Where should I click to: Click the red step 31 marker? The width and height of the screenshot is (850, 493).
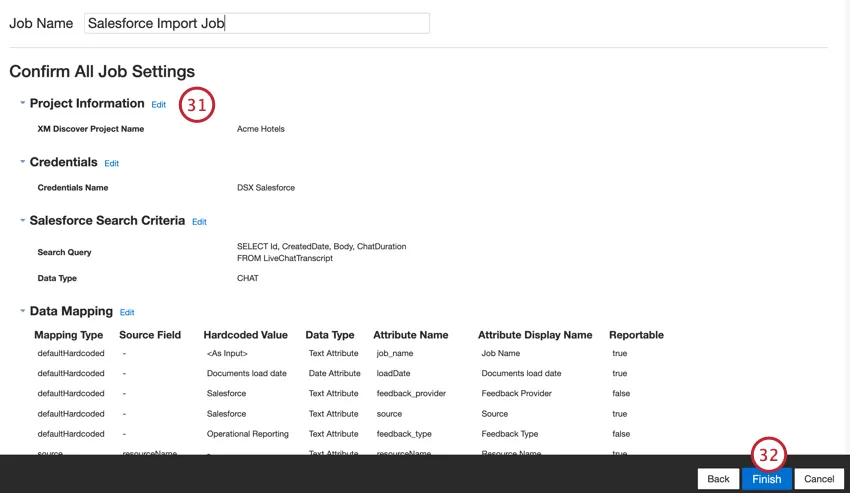point(197,105)
